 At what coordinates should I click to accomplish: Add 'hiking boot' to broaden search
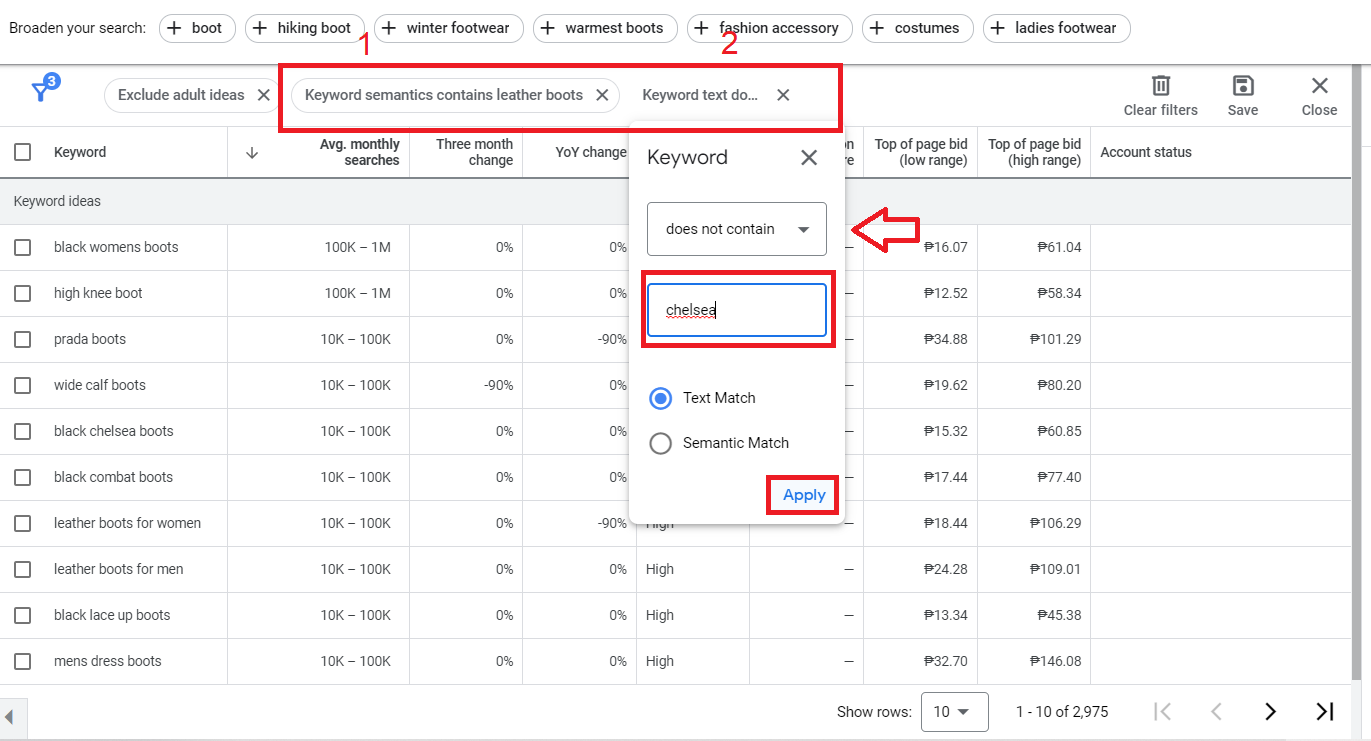coord(305,28)
